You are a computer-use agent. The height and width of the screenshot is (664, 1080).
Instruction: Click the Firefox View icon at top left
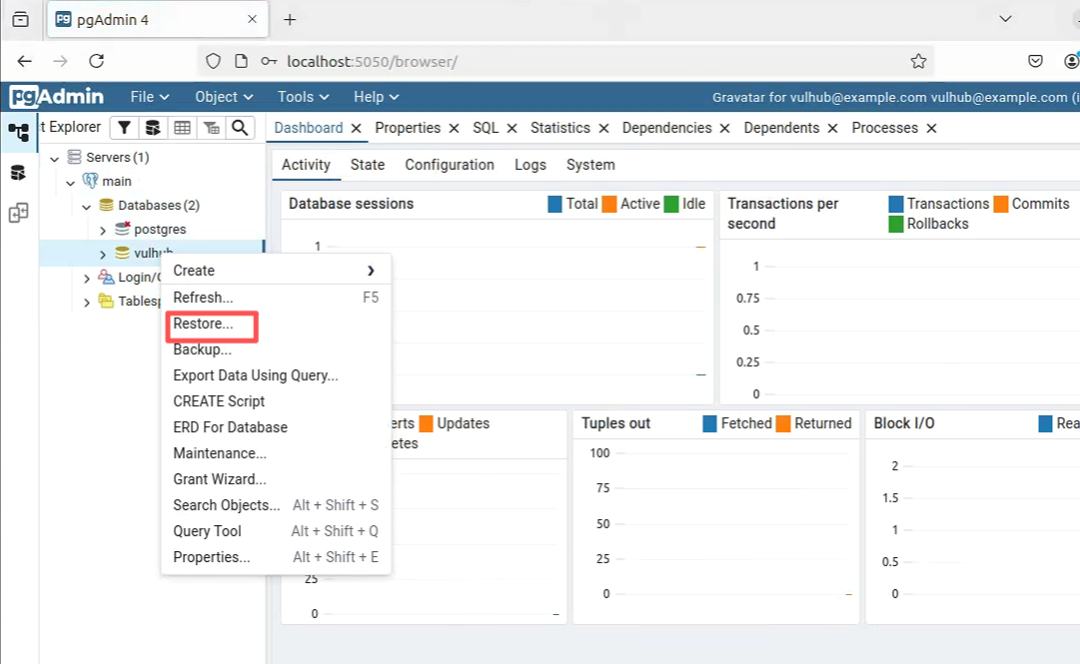tap(21, 19)
